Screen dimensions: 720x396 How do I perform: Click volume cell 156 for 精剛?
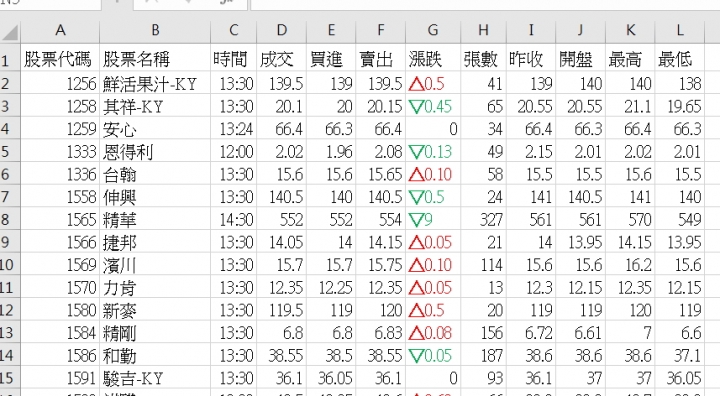[x=484, y=333]
